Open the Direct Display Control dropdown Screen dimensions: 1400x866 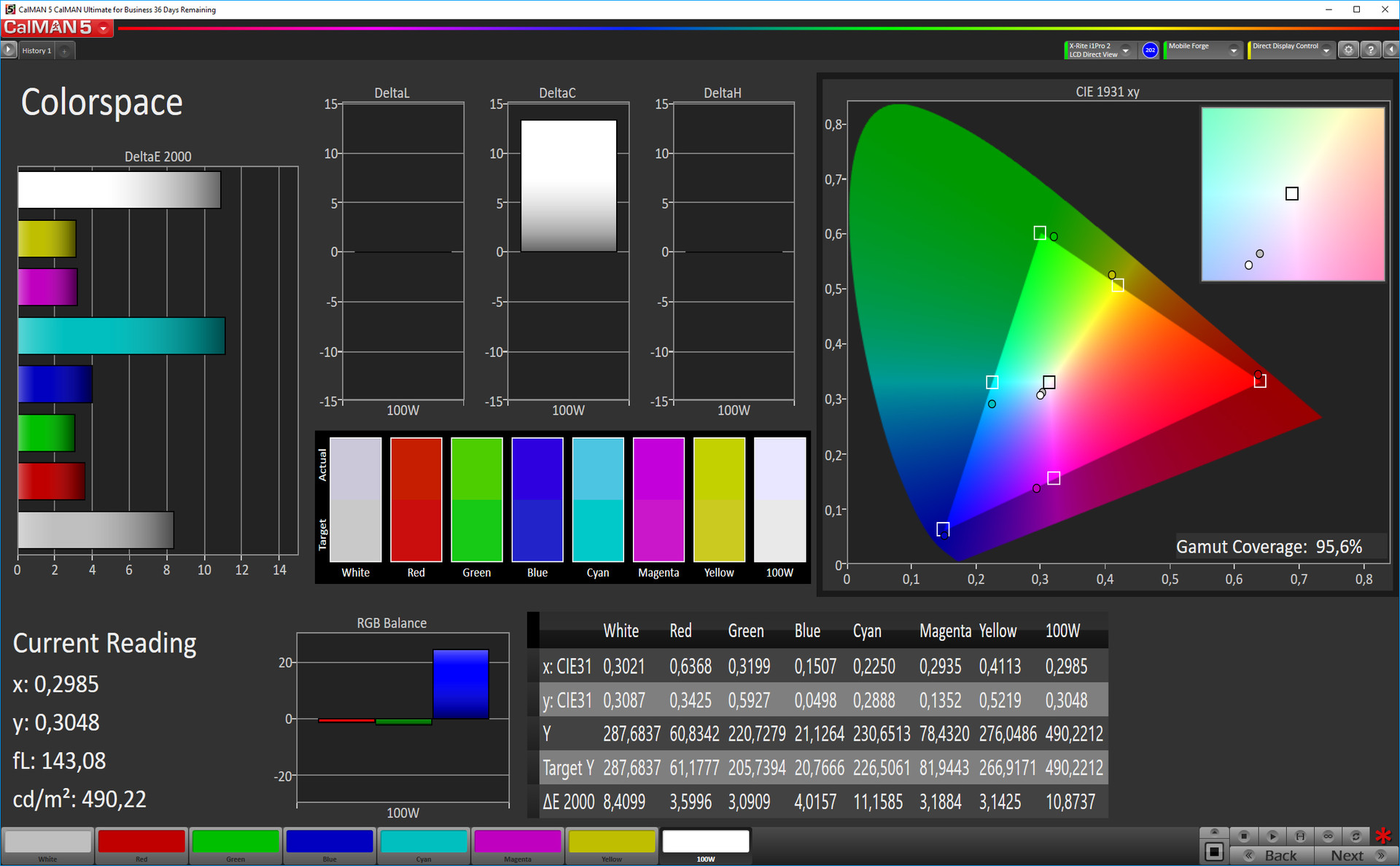coord(1326,50)
